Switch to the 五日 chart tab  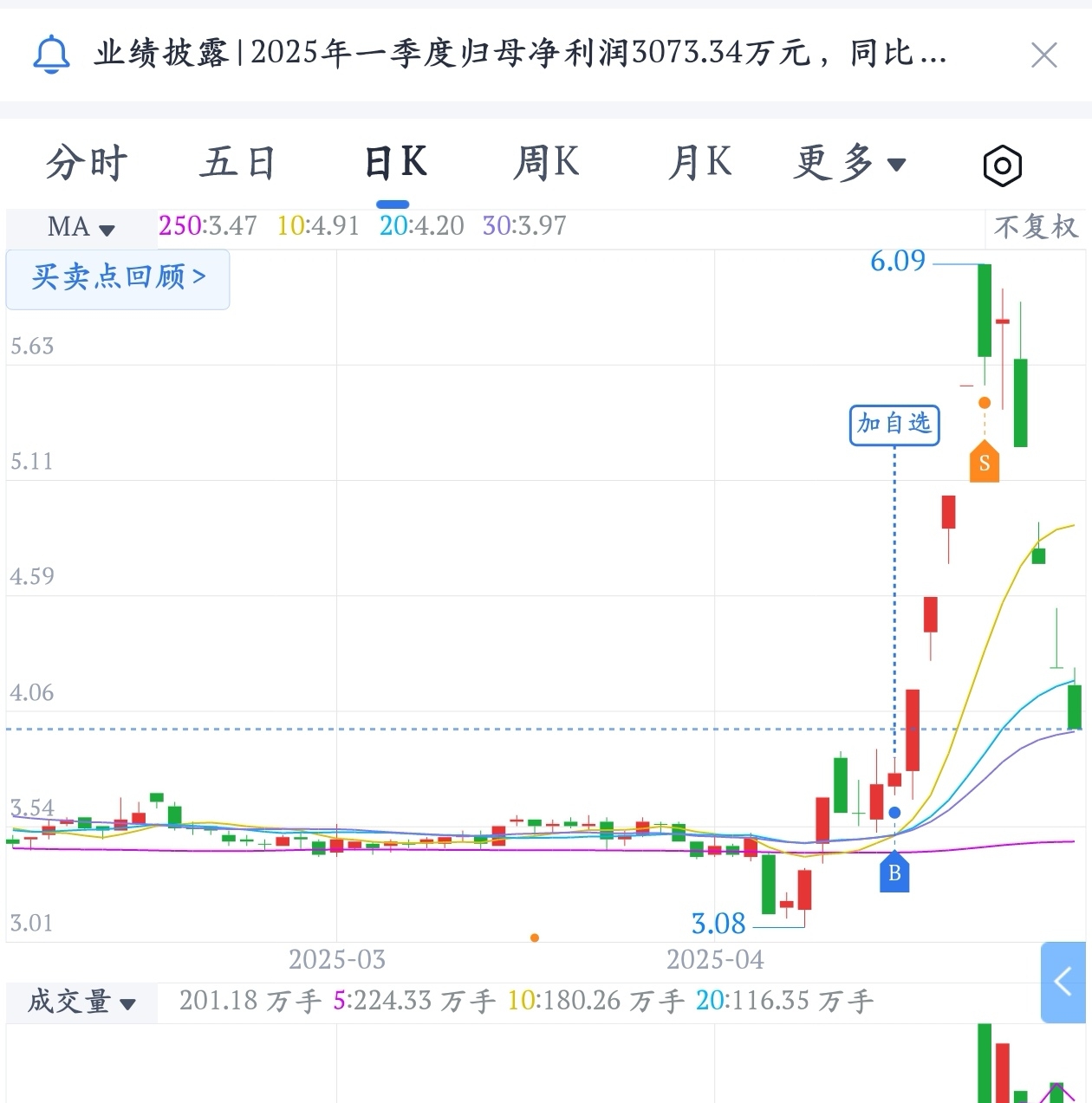238,163
